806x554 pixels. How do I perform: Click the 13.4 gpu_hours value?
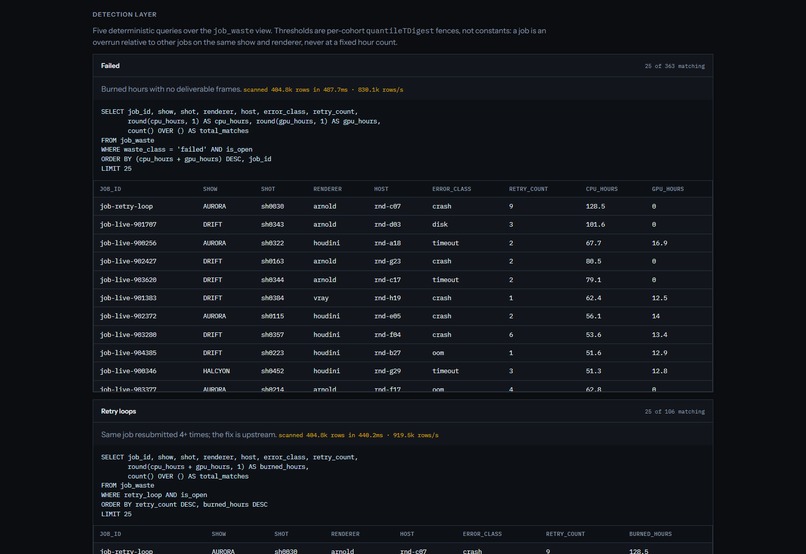click(660, 335)
